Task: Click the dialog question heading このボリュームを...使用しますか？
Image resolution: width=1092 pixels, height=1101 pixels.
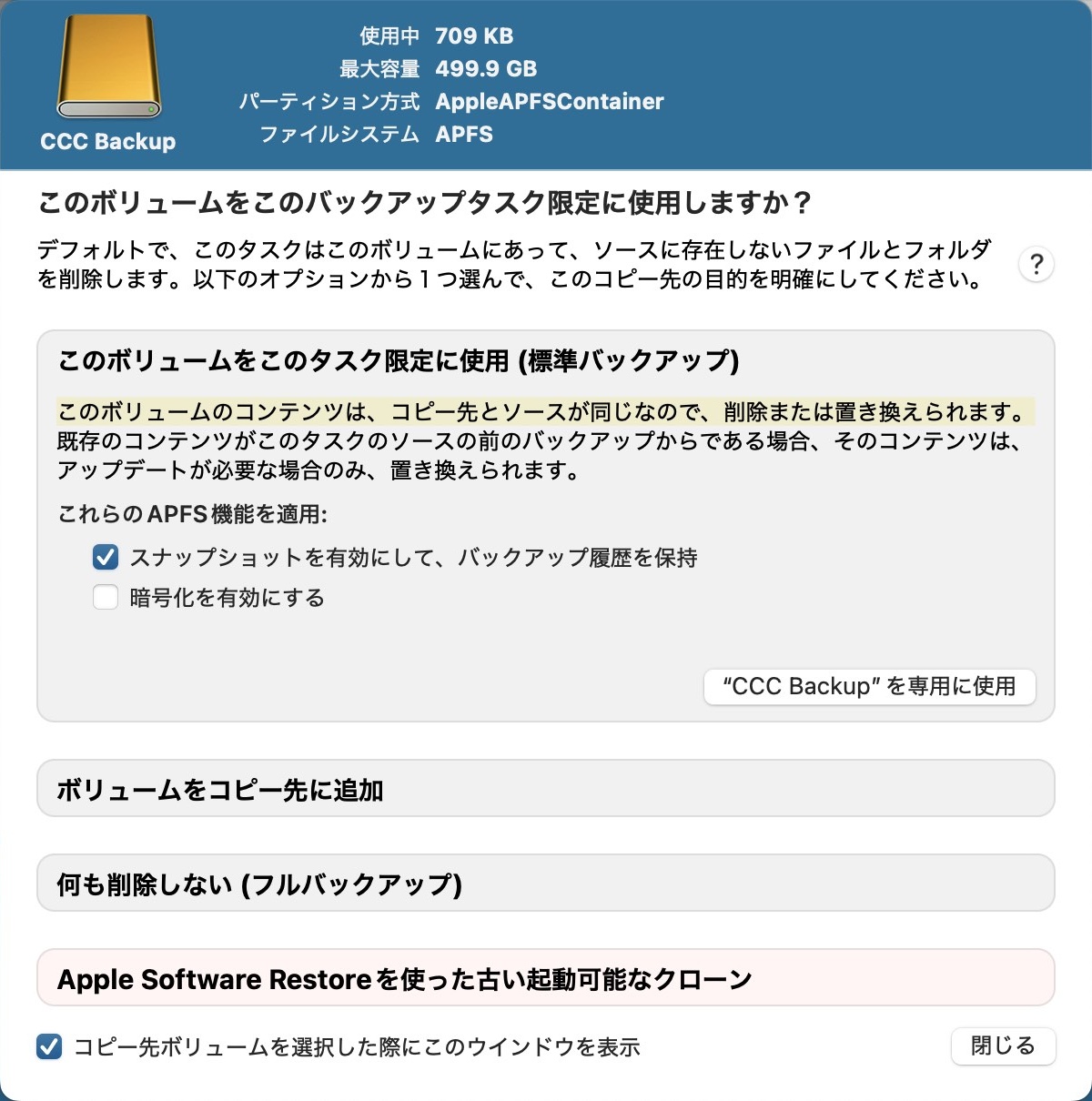Action: click(x=424, y=202)
